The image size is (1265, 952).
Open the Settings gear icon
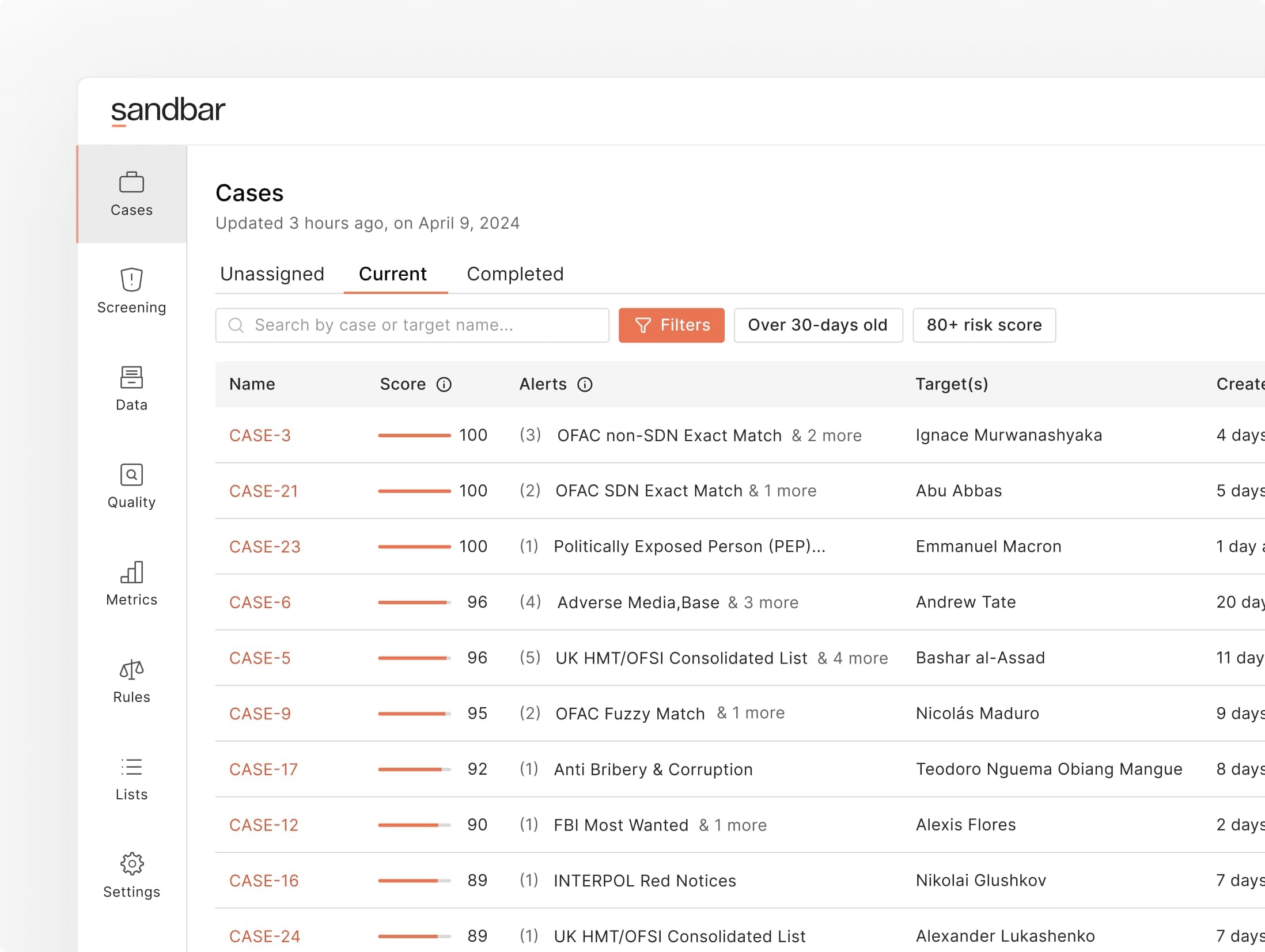[131, 864]
